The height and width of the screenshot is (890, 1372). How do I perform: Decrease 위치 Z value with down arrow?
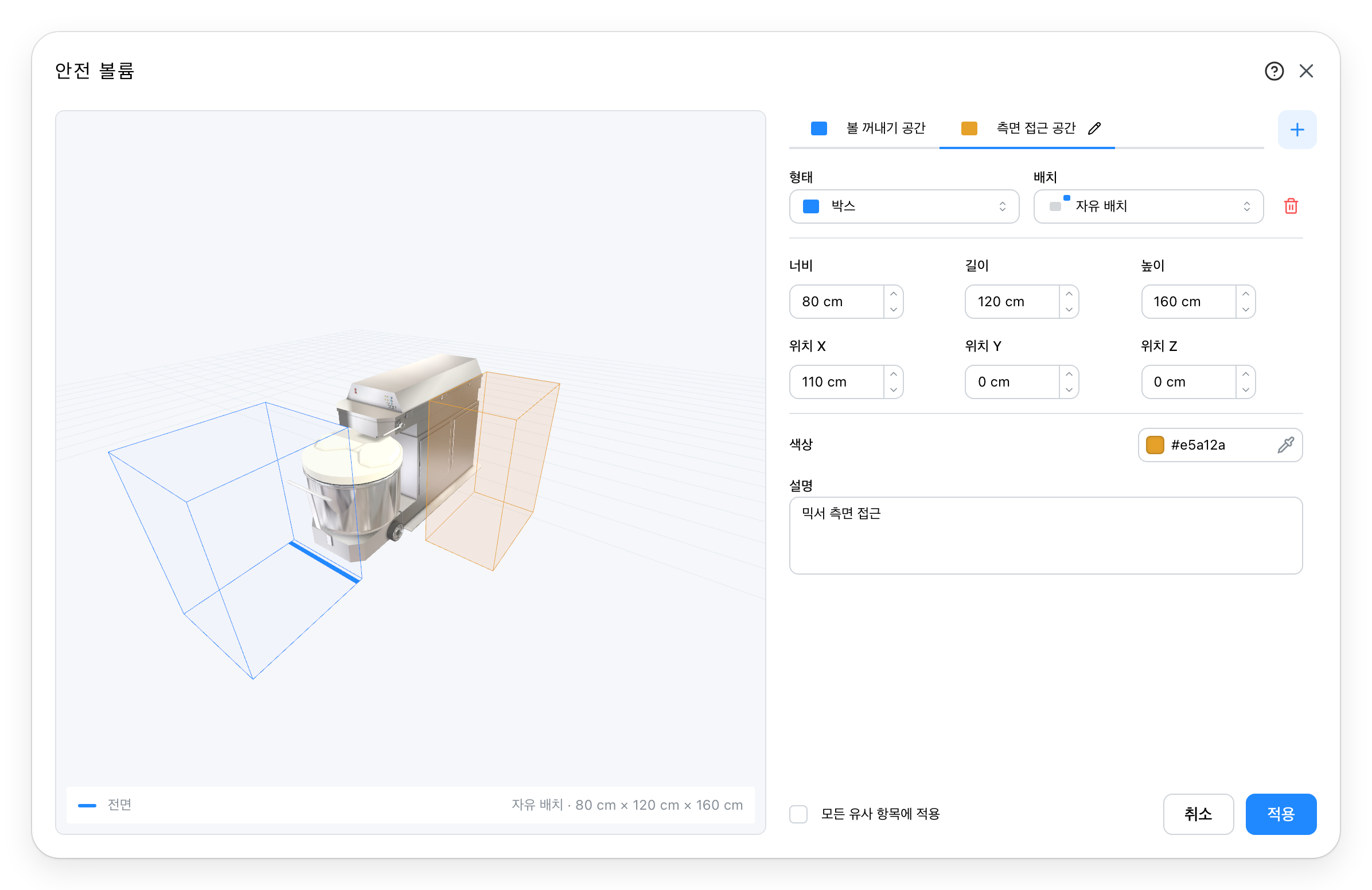(1245, 390)
